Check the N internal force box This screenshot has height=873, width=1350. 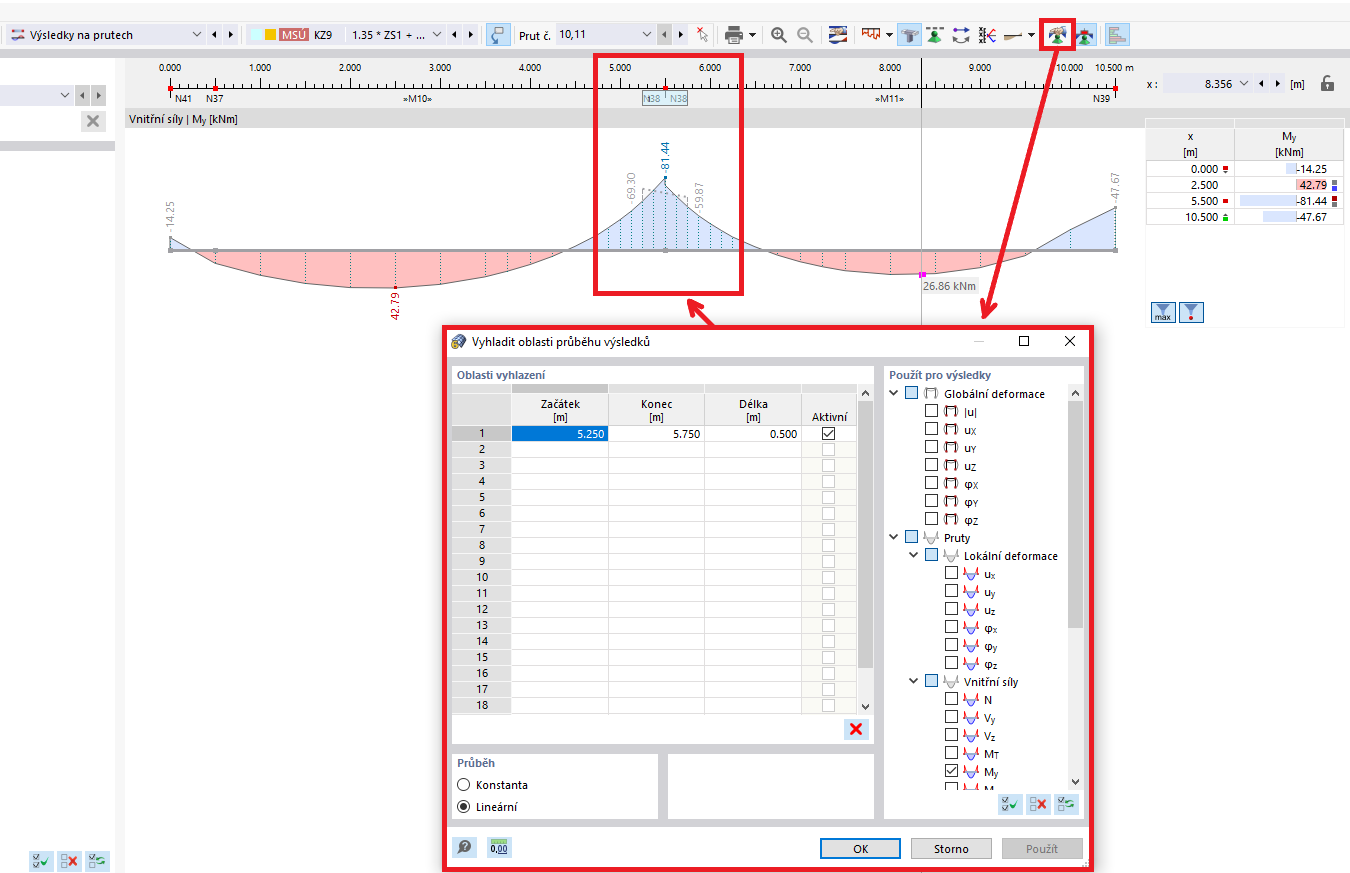point(951,699)
